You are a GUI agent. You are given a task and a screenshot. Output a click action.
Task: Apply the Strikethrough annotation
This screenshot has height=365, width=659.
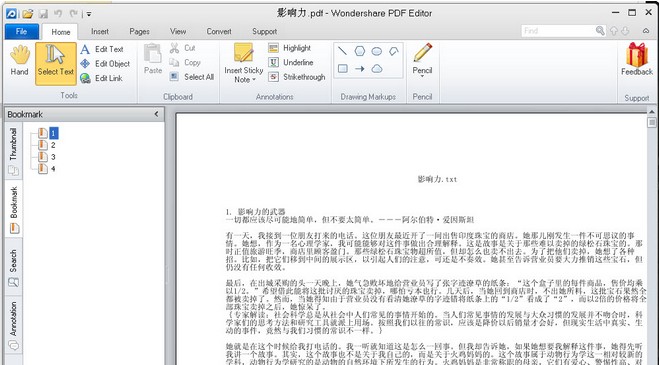[297, 77]
